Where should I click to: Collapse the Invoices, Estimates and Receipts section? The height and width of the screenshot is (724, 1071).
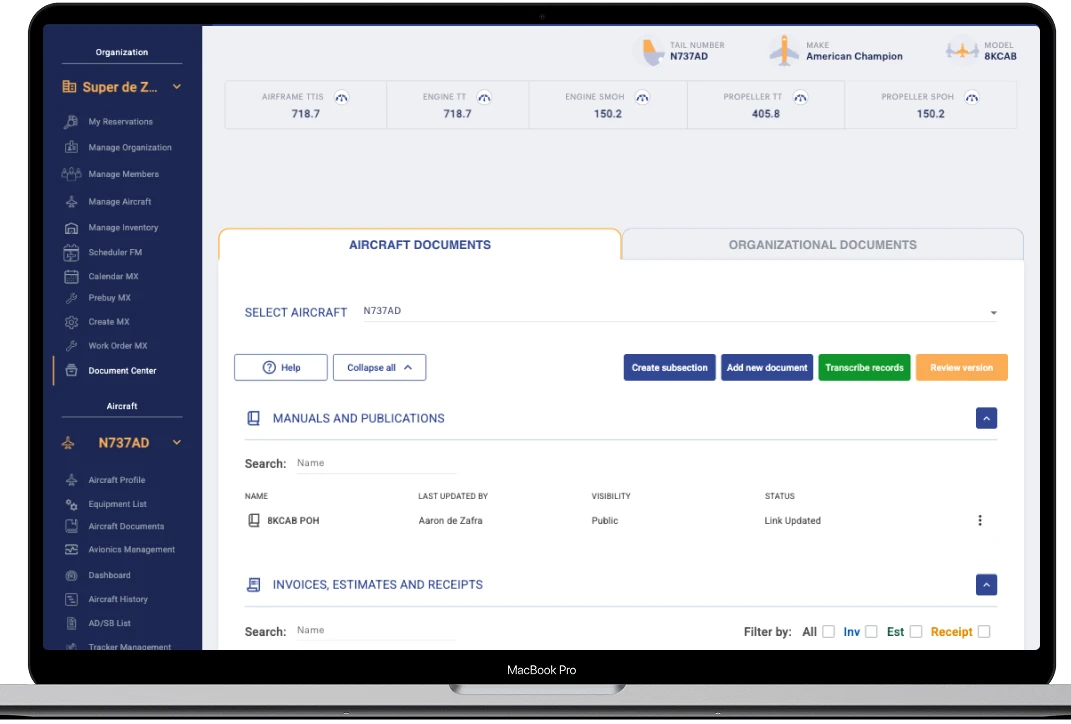[986, 585]
